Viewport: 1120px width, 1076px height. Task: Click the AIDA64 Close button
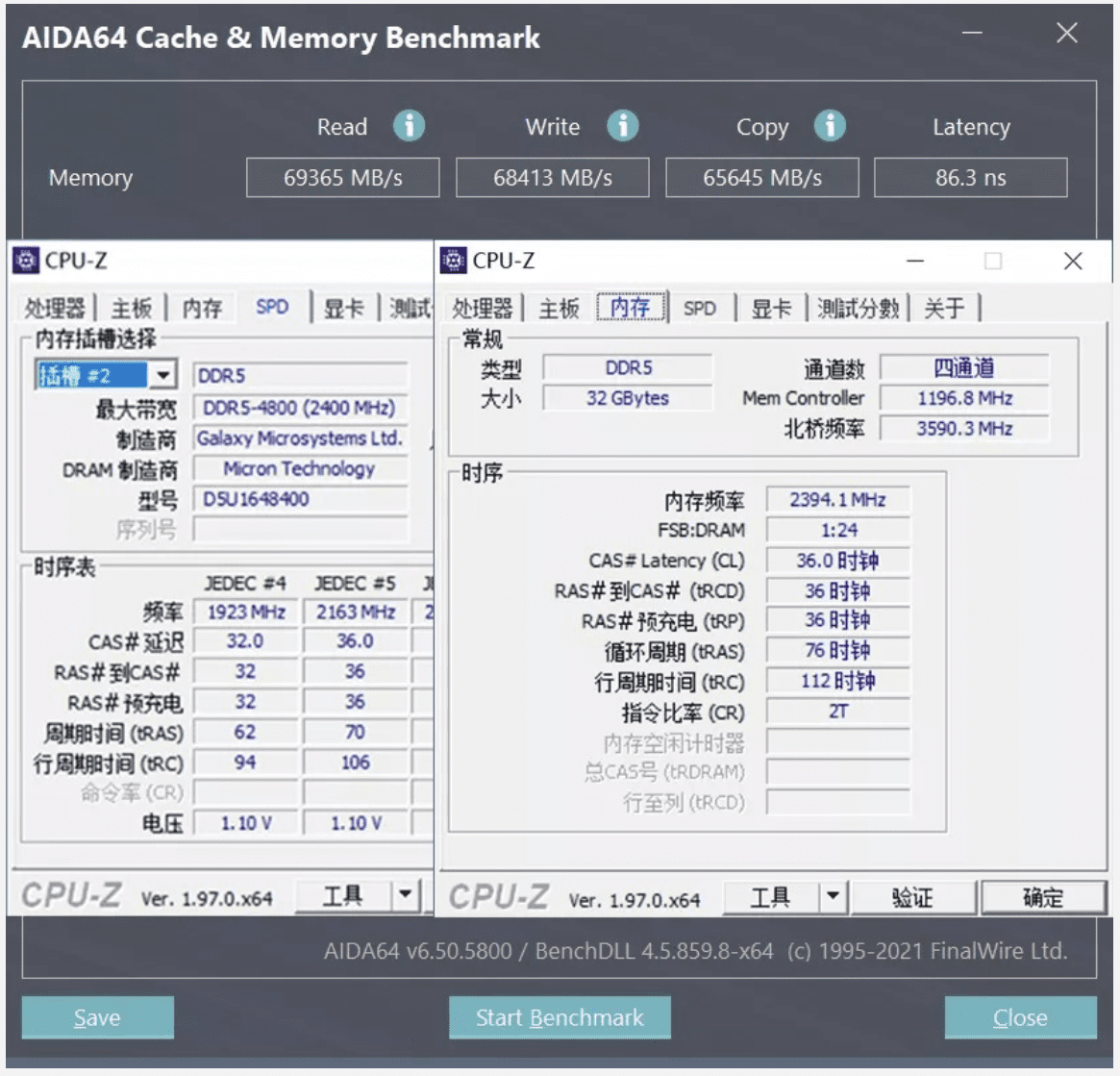(x=1020, y=1016)
